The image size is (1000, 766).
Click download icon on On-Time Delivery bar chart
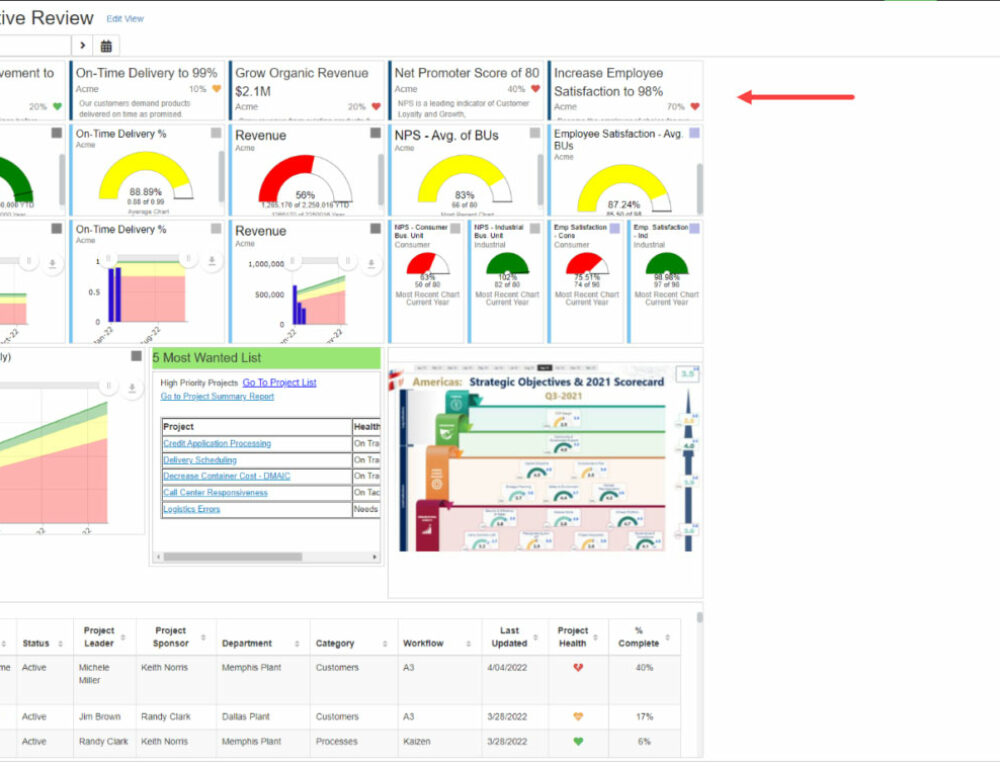click(212, 262)
